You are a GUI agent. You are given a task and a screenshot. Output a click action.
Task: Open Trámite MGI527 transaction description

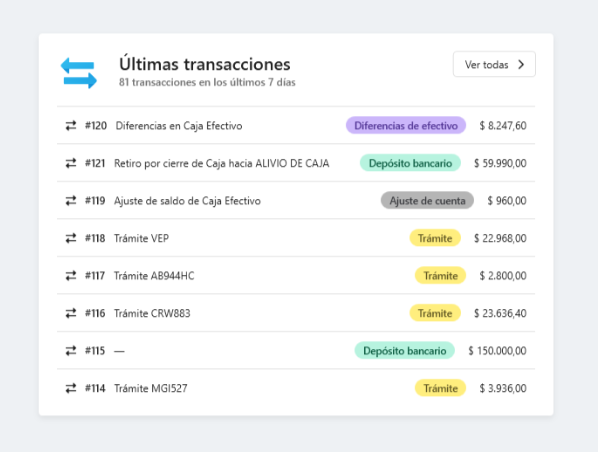(x=151, y=389)
